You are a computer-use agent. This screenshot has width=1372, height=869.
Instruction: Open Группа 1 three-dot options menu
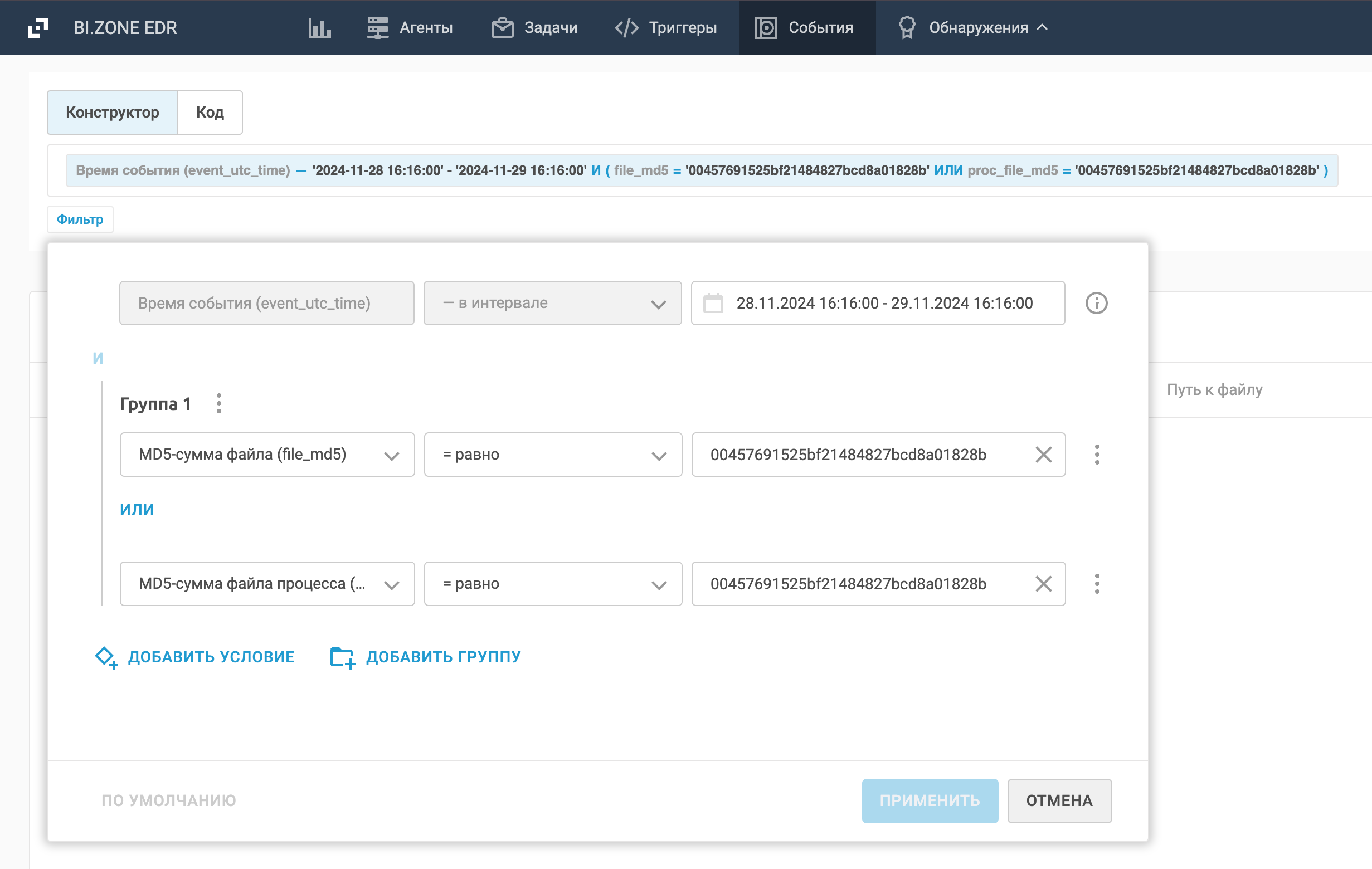tap(219, 403)
